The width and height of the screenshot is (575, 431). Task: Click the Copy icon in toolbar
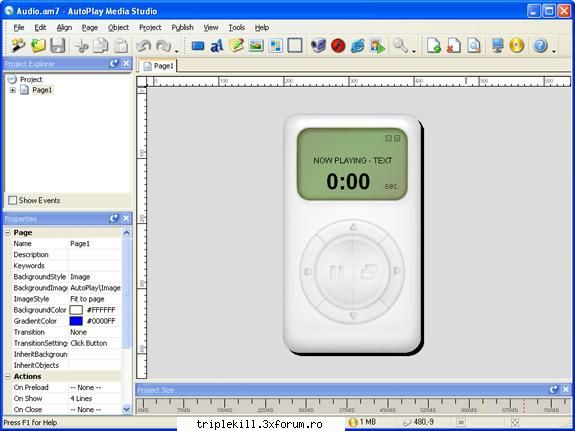coord(101,46)
